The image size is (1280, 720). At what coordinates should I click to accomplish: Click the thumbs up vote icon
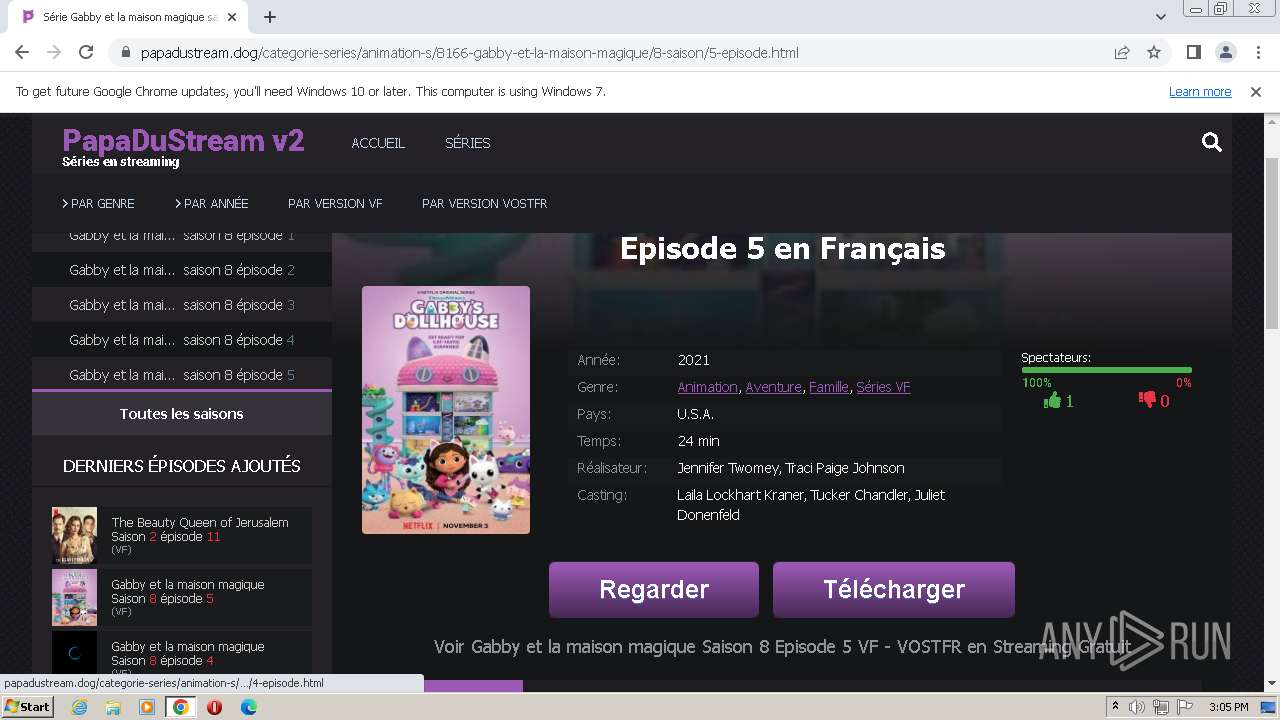[x=1052, y=400]
